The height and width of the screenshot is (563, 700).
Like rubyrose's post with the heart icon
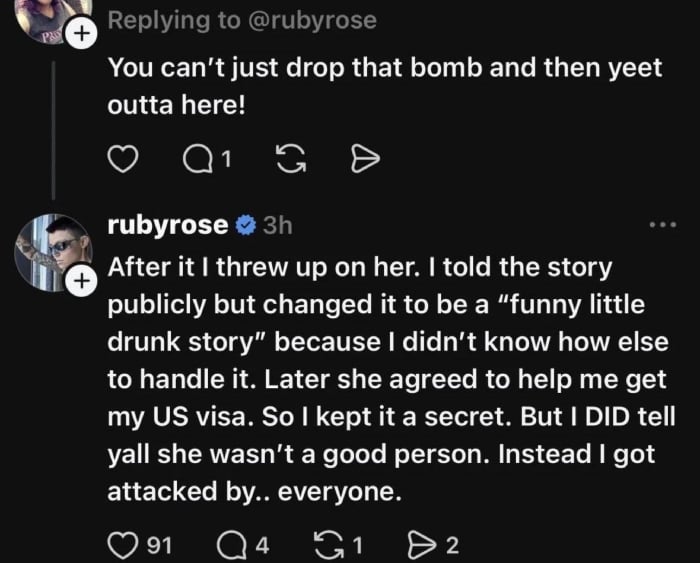[x=122, y=545]
